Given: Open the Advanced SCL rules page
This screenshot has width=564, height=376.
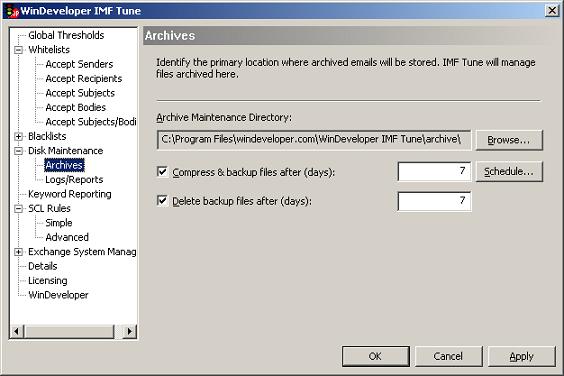Looking at the screenshot, I should click(67, 237).
